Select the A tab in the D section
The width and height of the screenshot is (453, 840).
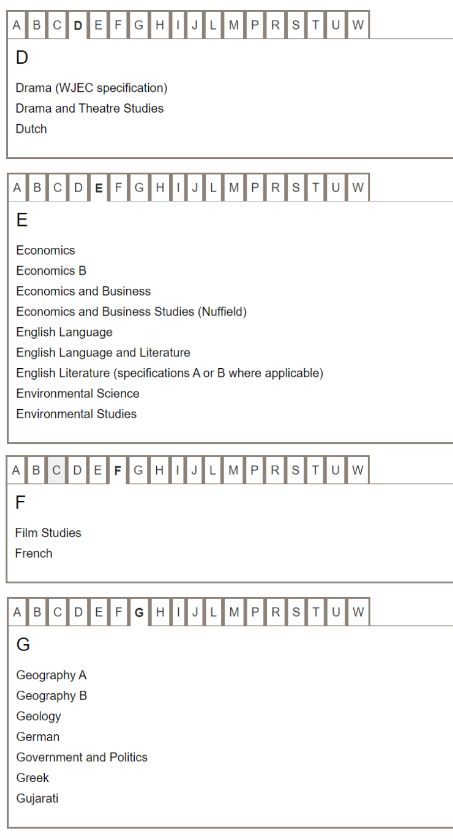point(17,25)
